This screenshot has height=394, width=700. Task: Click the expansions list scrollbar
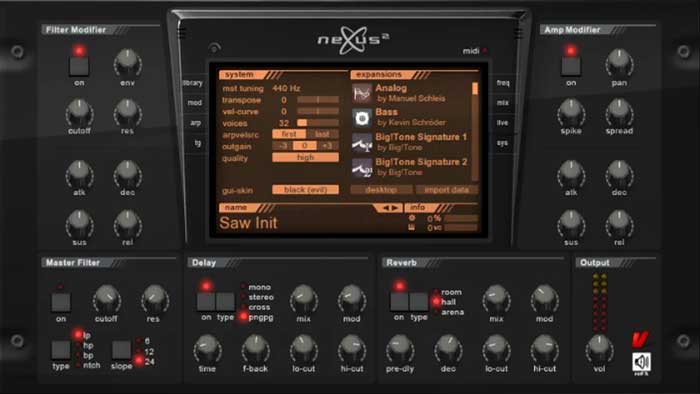click(475, 131)
